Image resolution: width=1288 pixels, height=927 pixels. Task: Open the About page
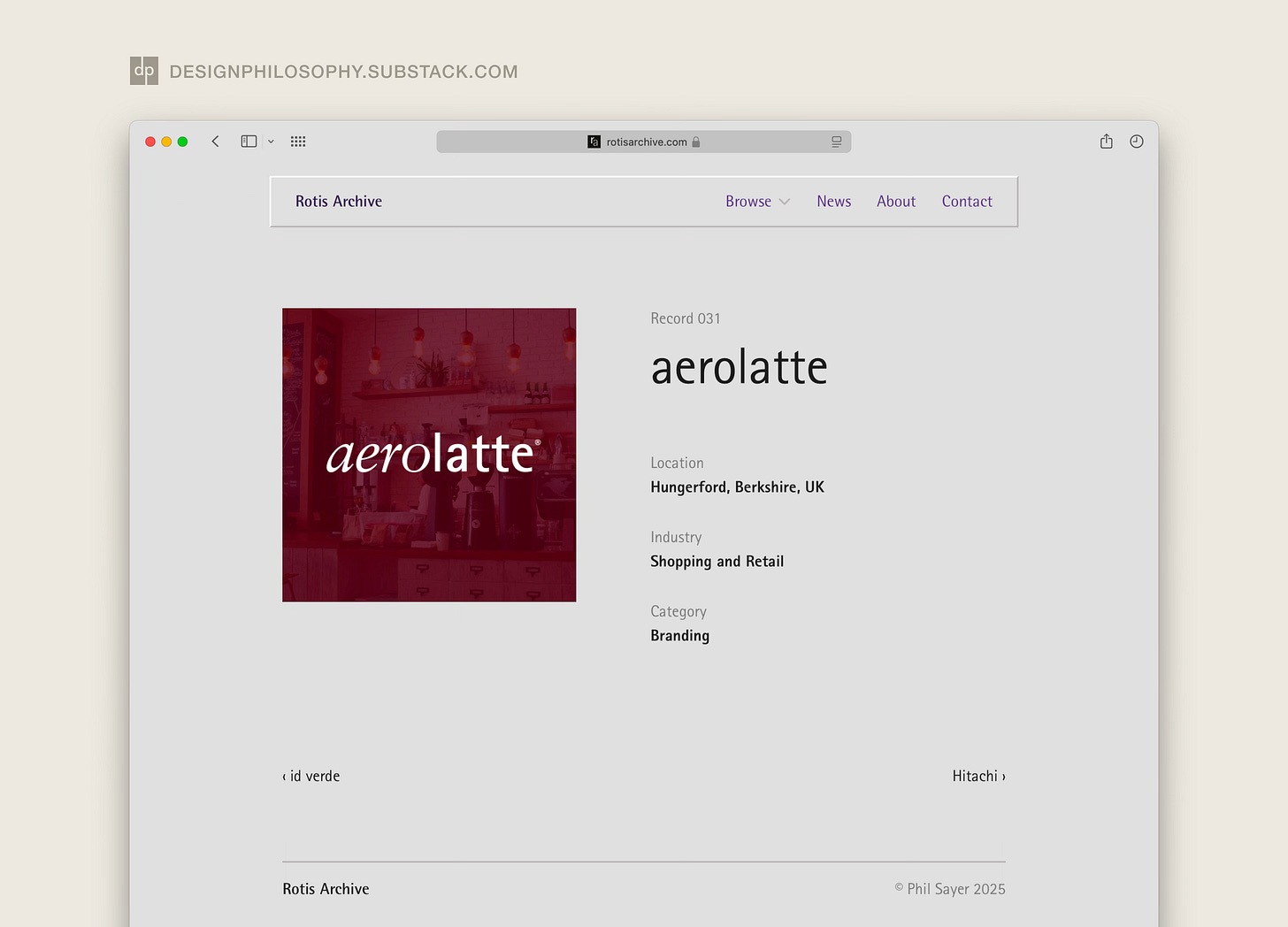[896, 202]
